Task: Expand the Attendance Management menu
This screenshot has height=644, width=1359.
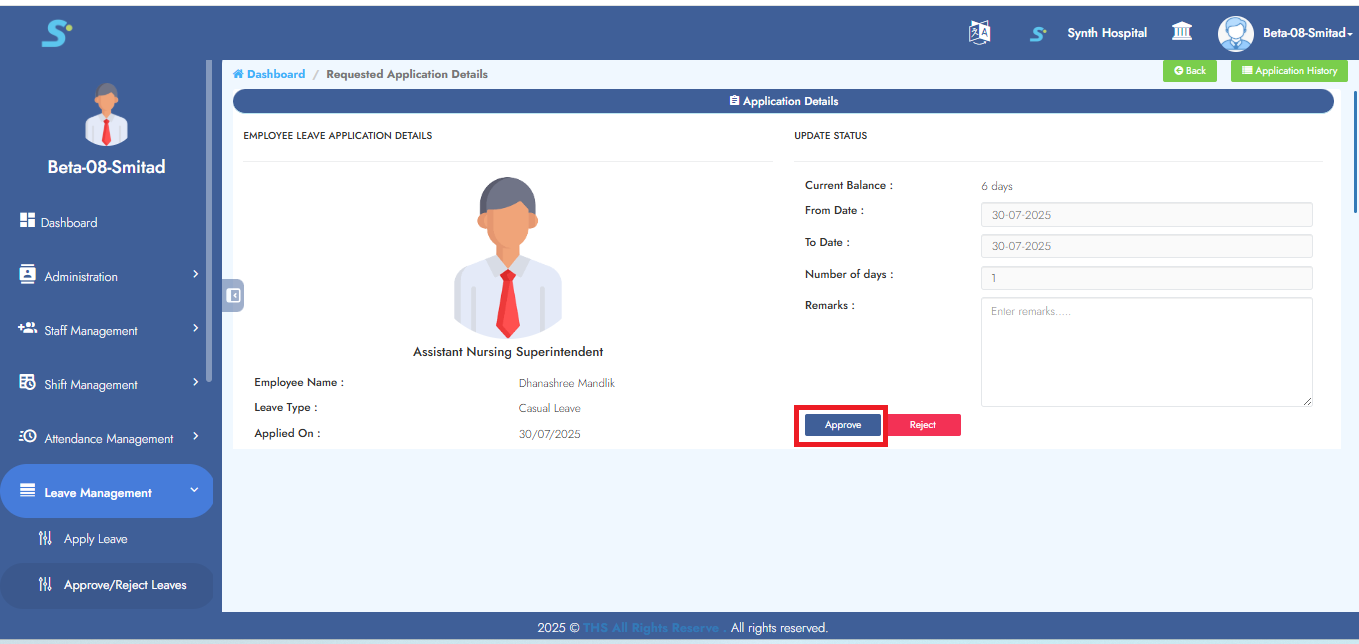Action: tap(106, 438)
